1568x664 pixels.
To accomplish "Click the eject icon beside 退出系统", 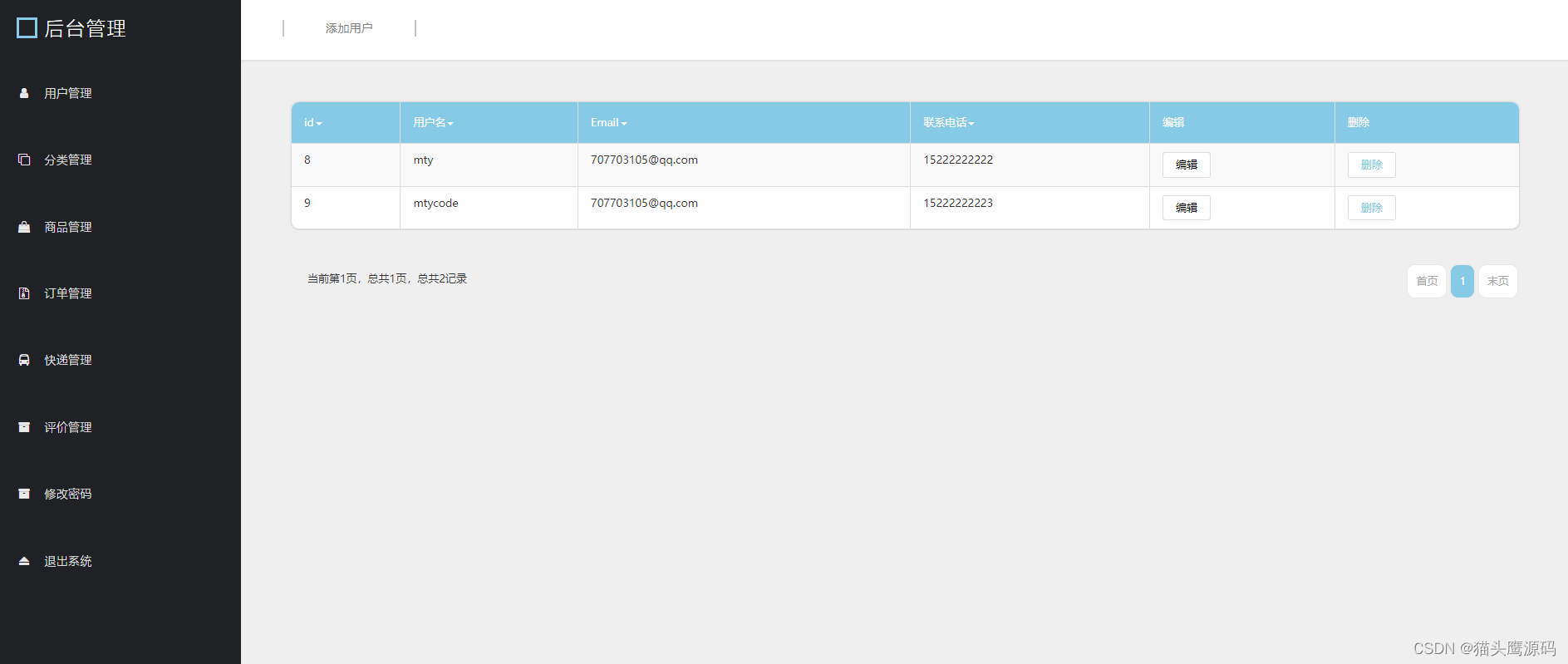I will [24, 561].
